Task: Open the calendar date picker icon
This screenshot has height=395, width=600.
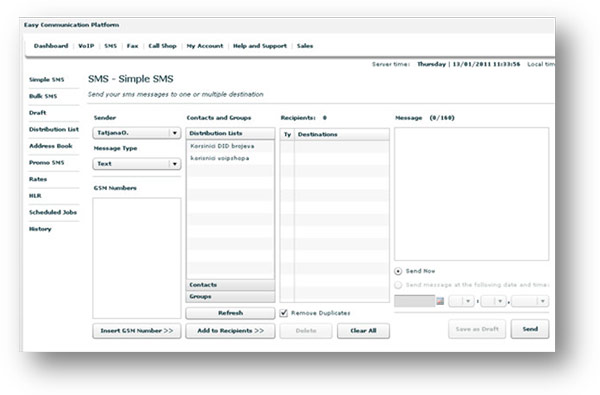Action: click(x=440, y=301)
